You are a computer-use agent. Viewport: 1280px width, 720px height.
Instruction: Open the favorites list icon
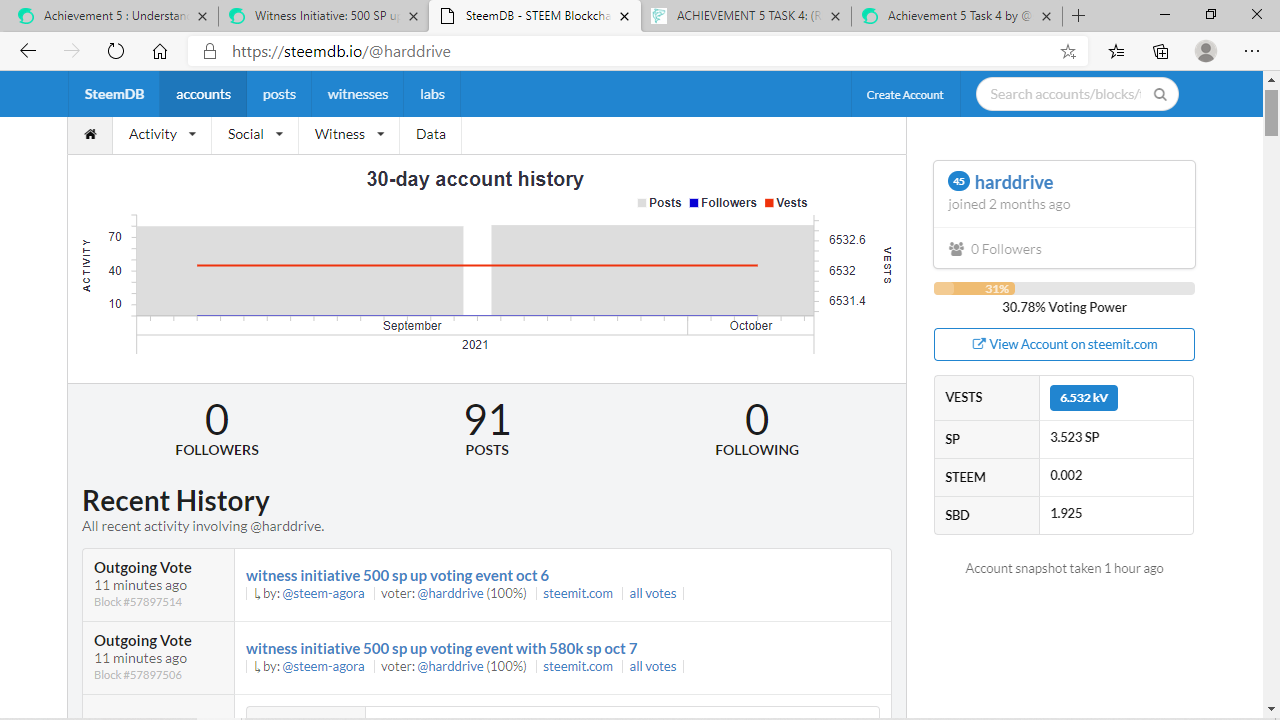[x=1116, y=52]
